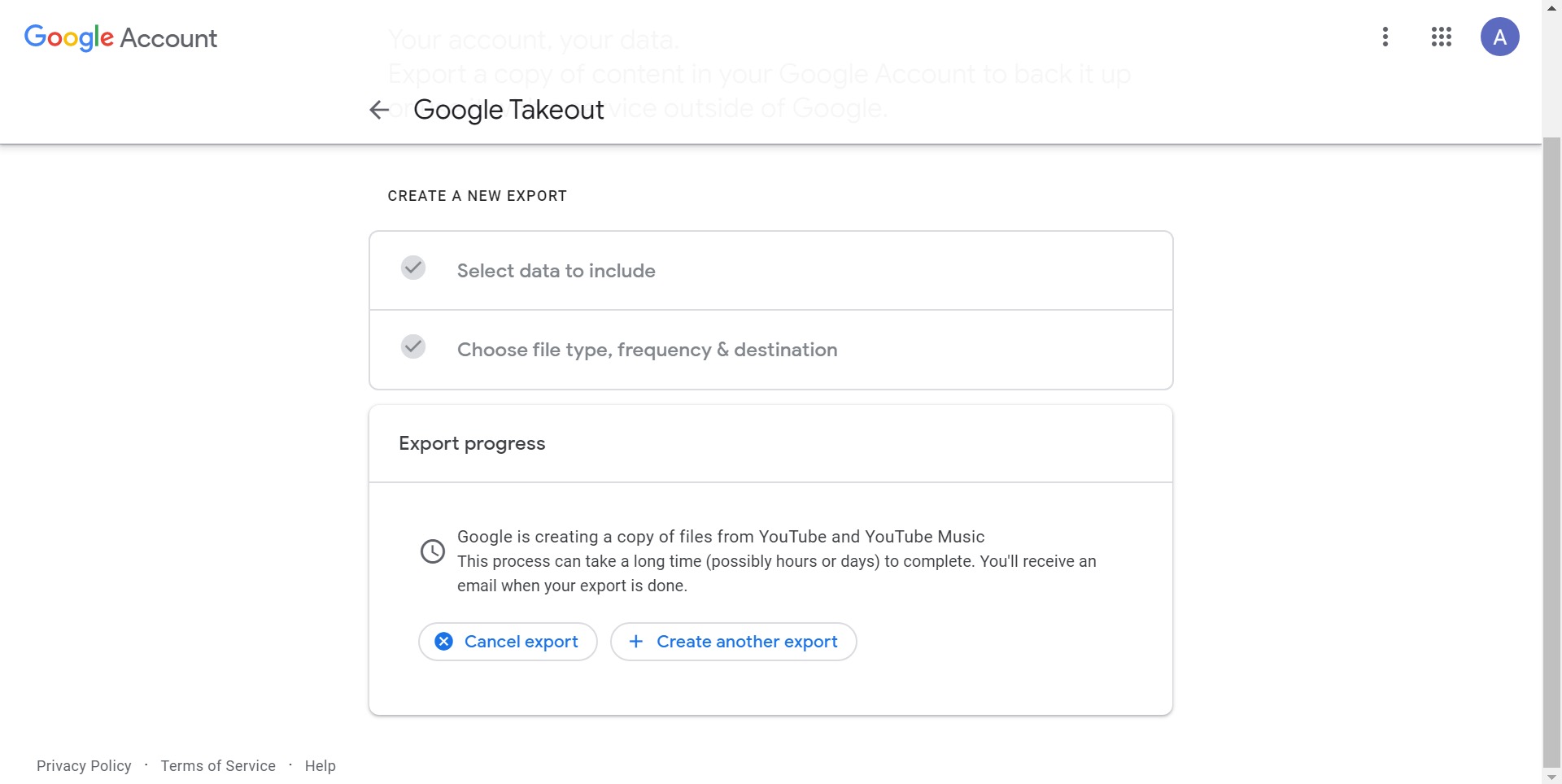Click the Export progress section header
The width and height of the screenshot is (1562, 784).
[472, 443]
